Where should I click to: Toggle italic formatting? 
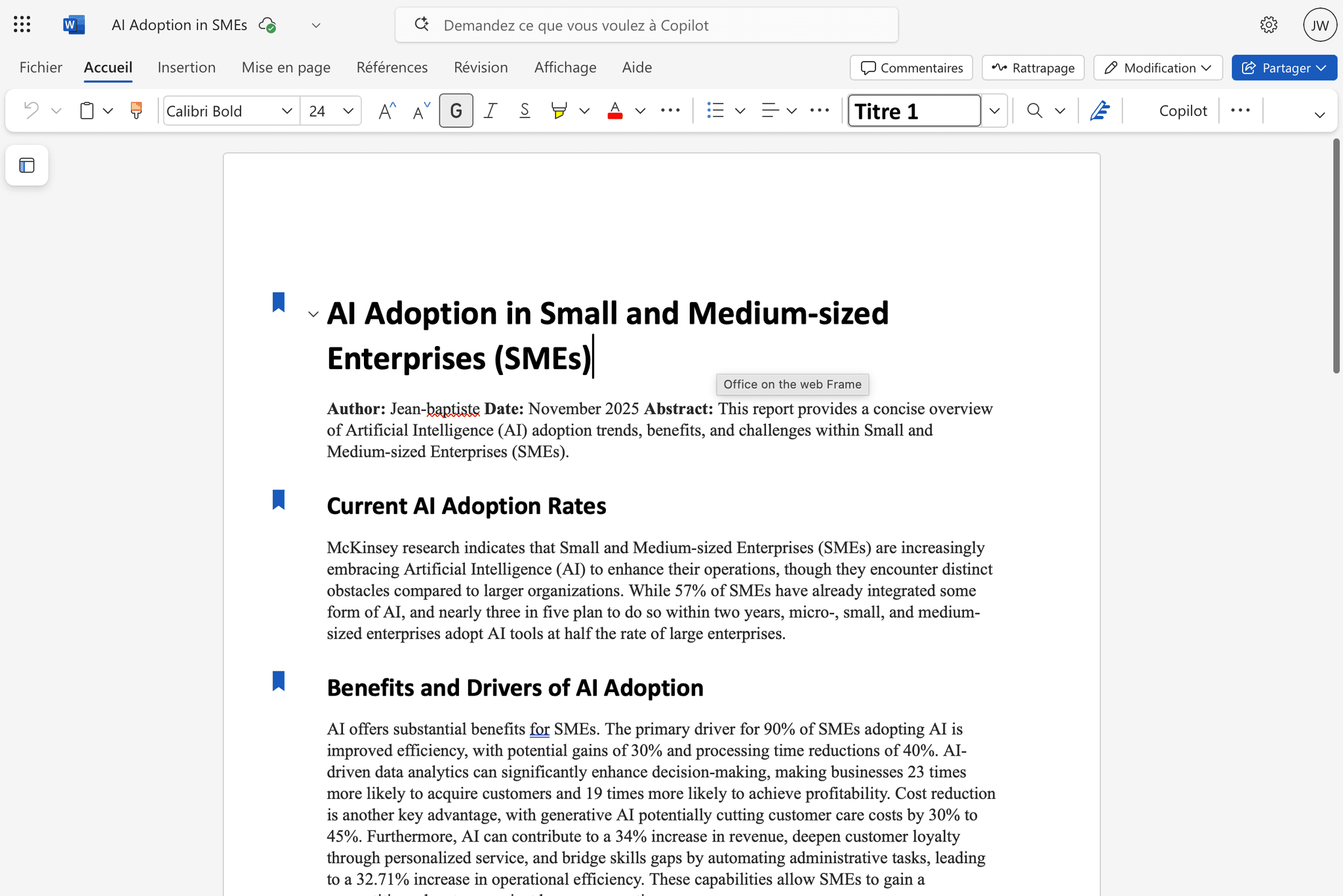point(490,110)
